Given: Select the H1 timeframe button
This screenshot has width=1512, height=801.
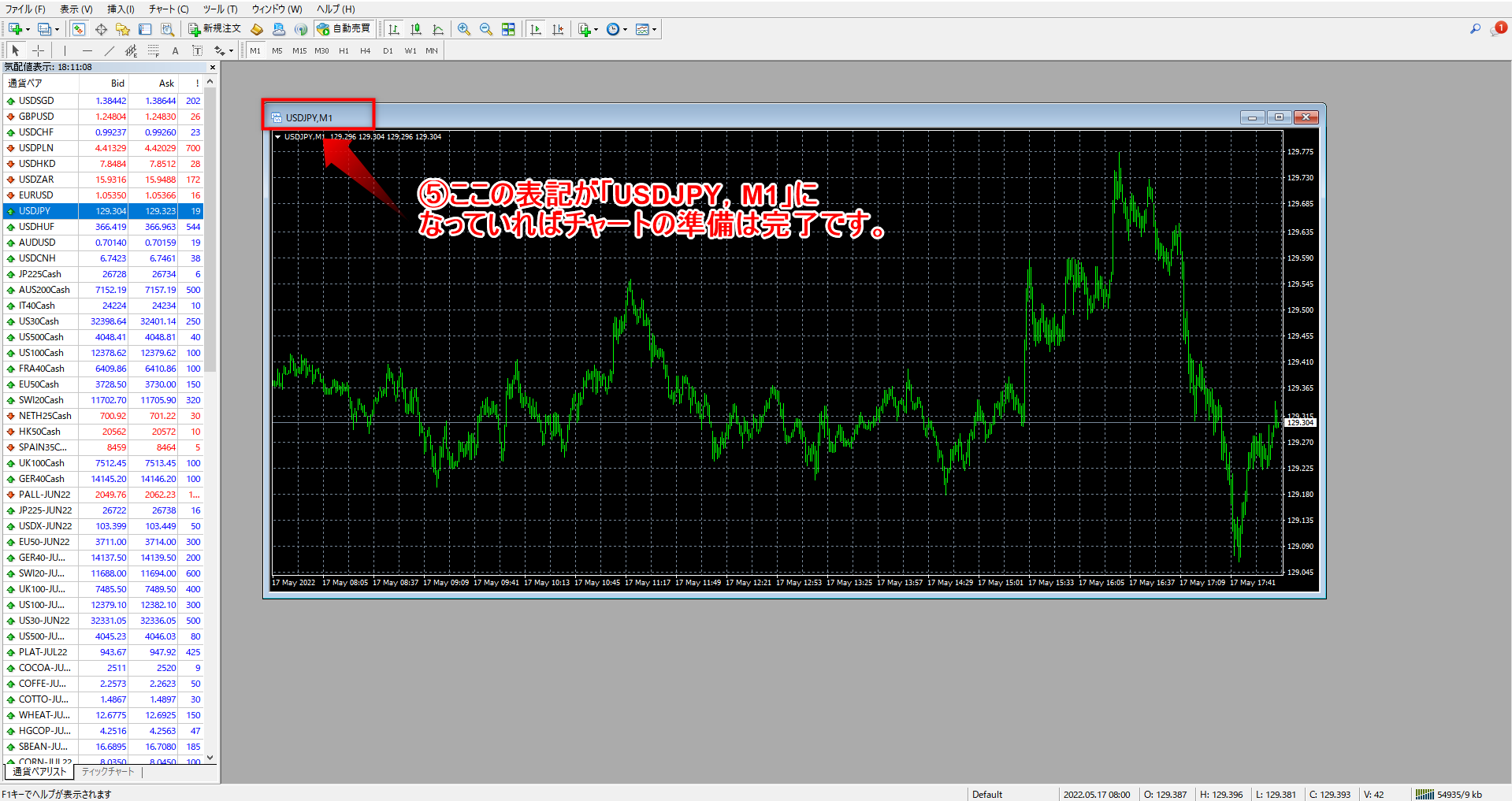Looking at the screenshot, I should click(x=344, y=50).
